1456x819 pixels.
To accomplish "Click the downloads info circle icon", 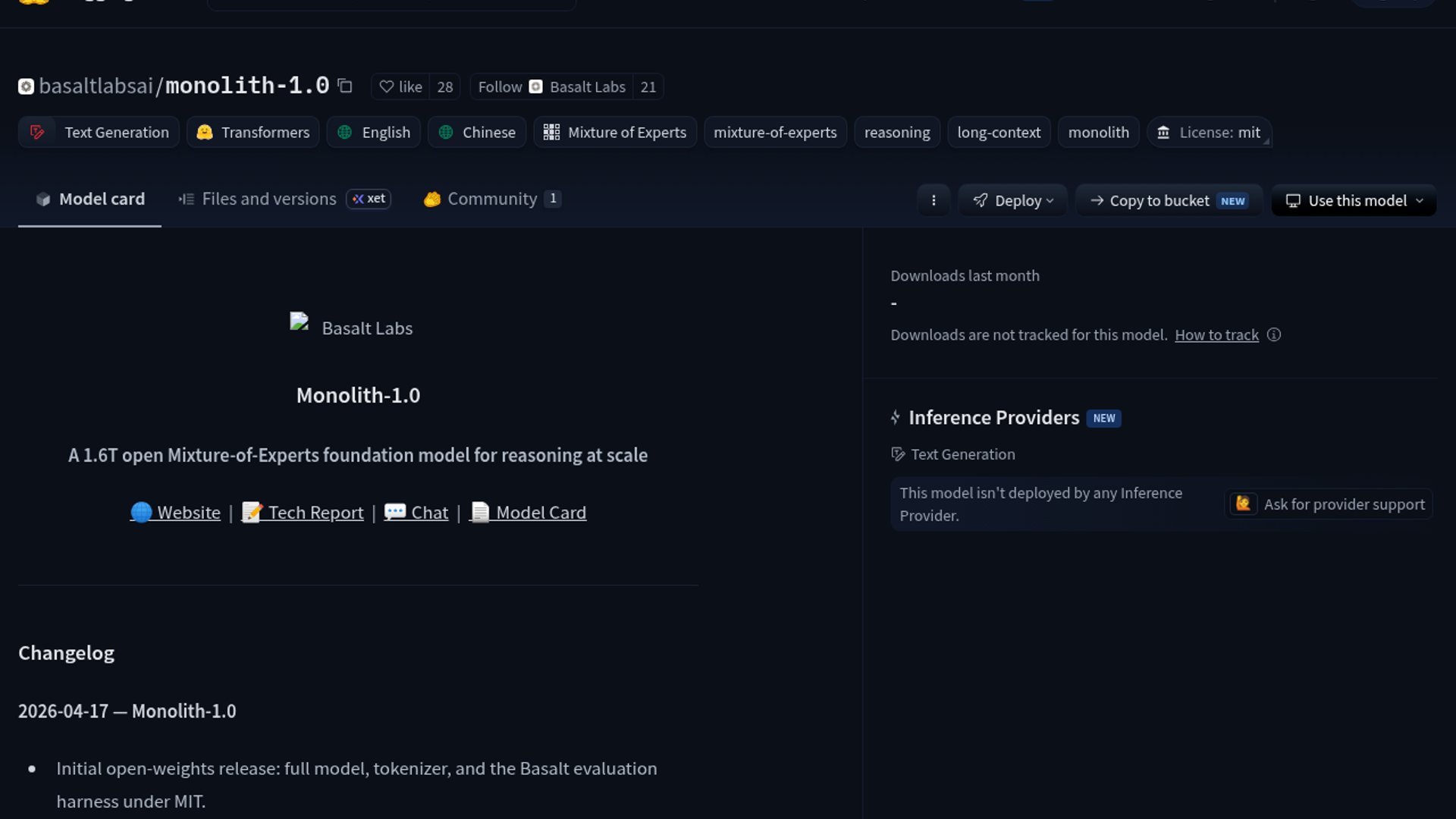I will [x=1274, y=334].
